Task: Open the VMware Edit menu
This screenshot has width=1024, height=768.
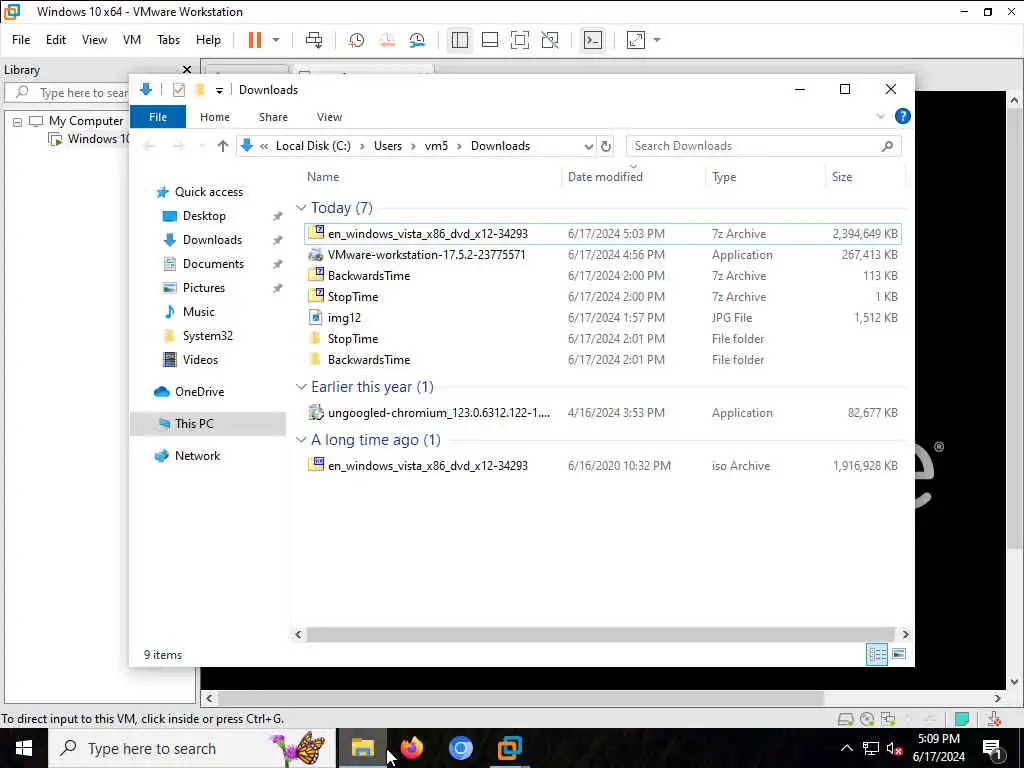Action: pyautogui.click(x=56, y=40)
